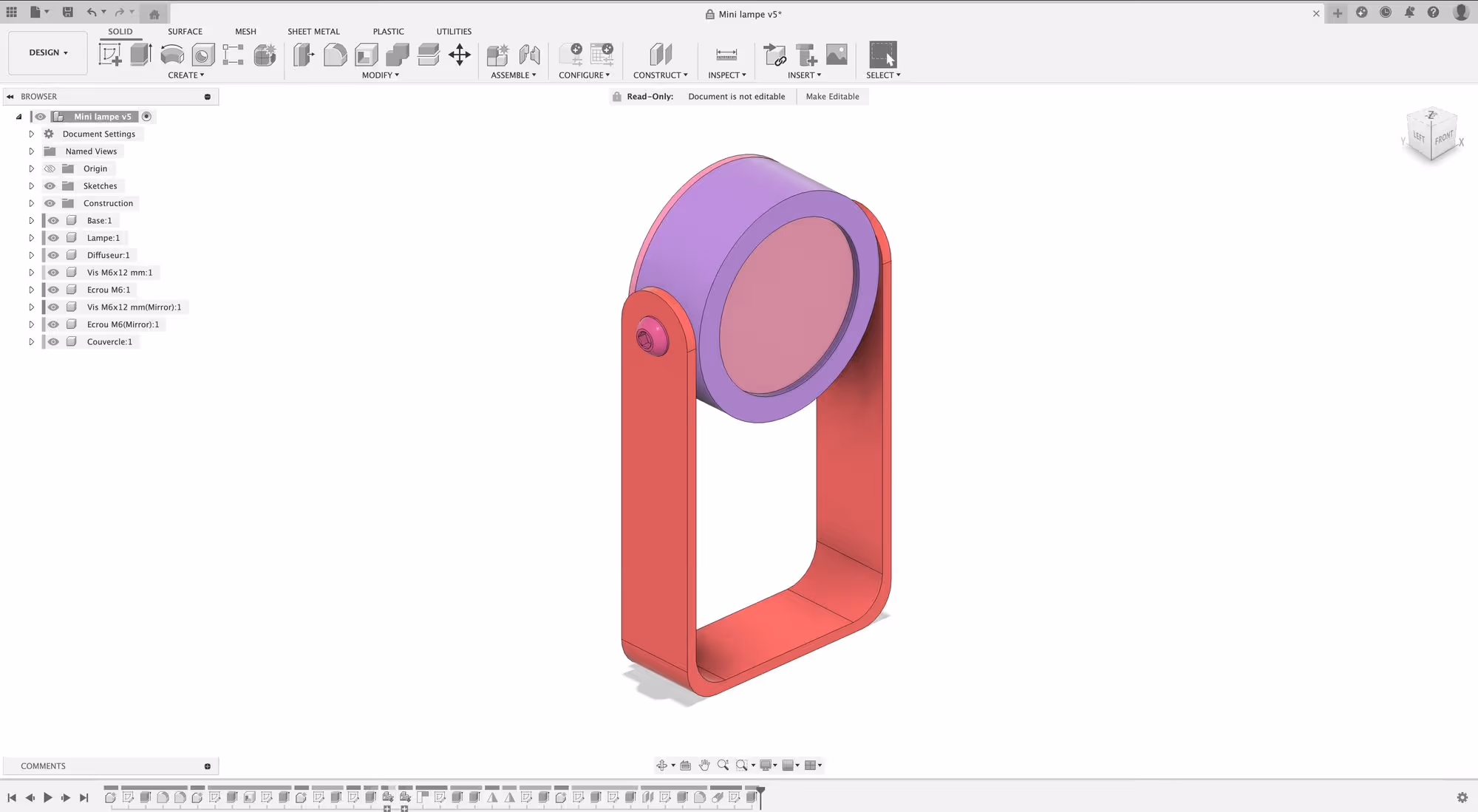Click the Make Editable button
The image size is (1478, 812).
832,97
